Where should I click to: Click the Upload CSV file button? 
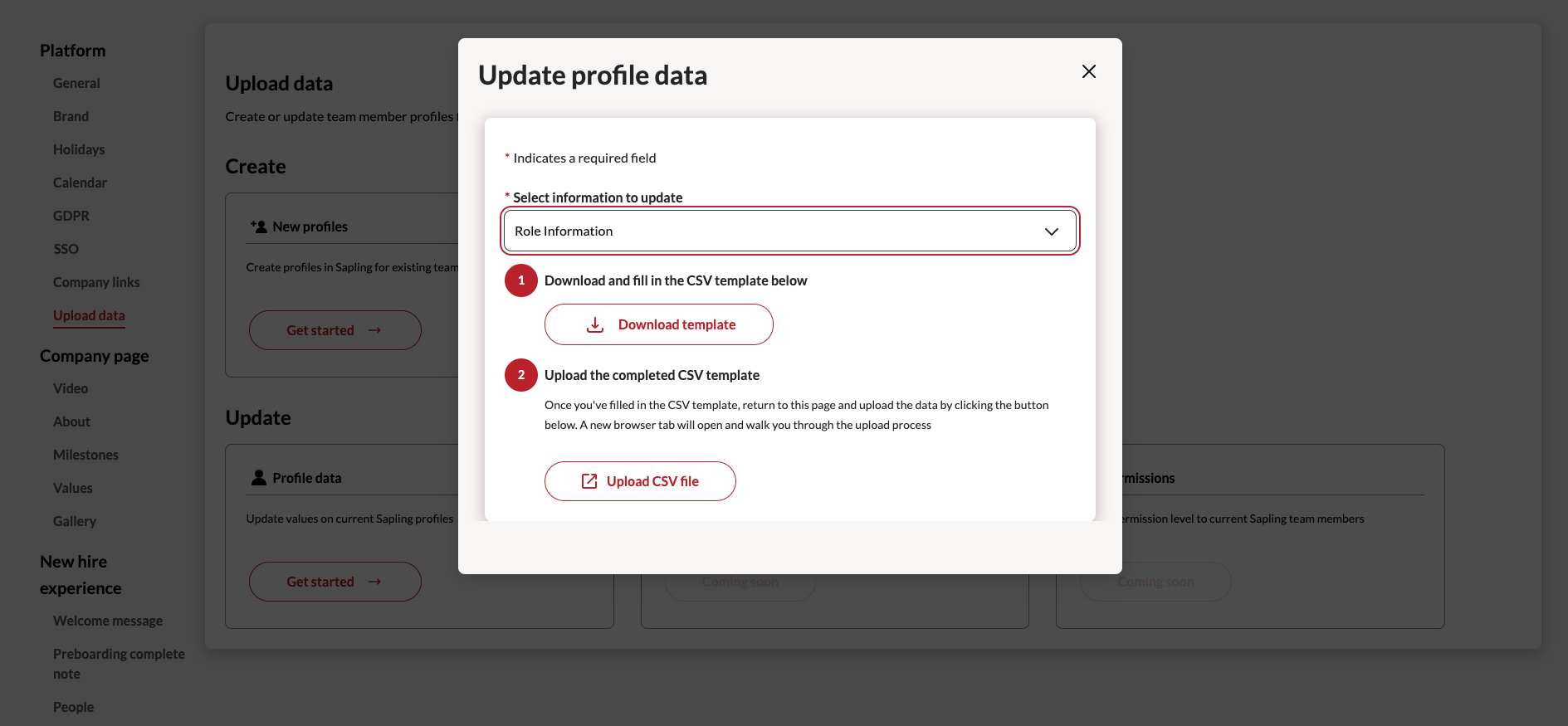tap(640, 481)
